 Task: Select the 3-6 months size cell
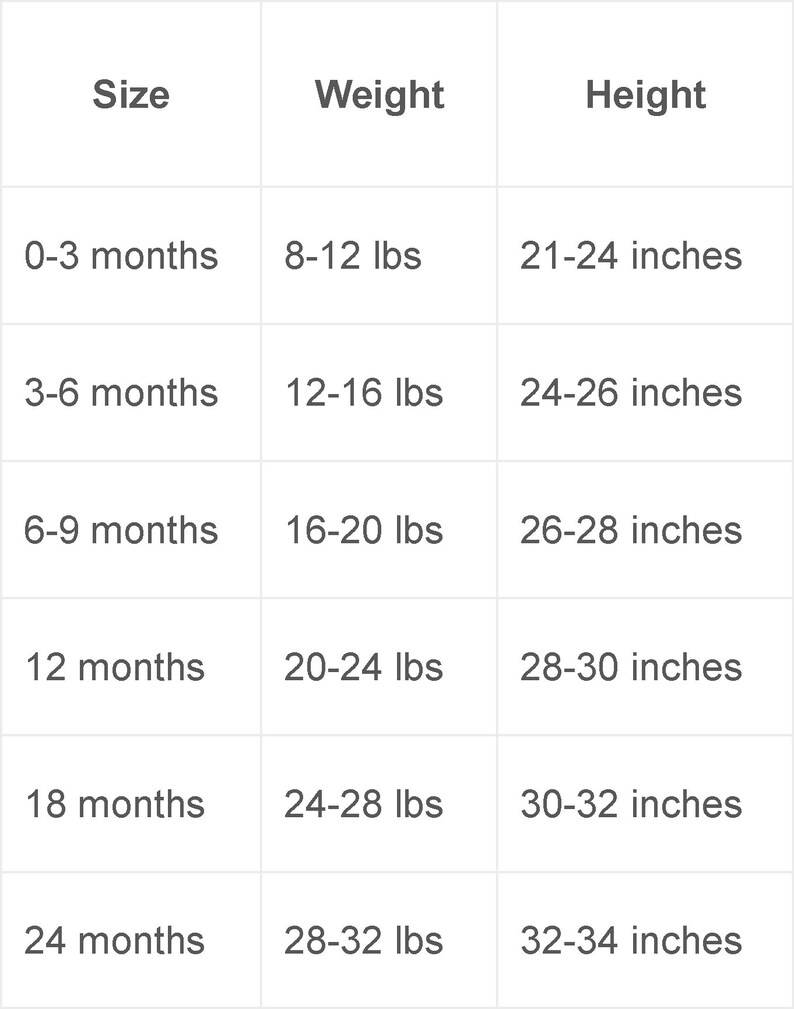(131, 393)
